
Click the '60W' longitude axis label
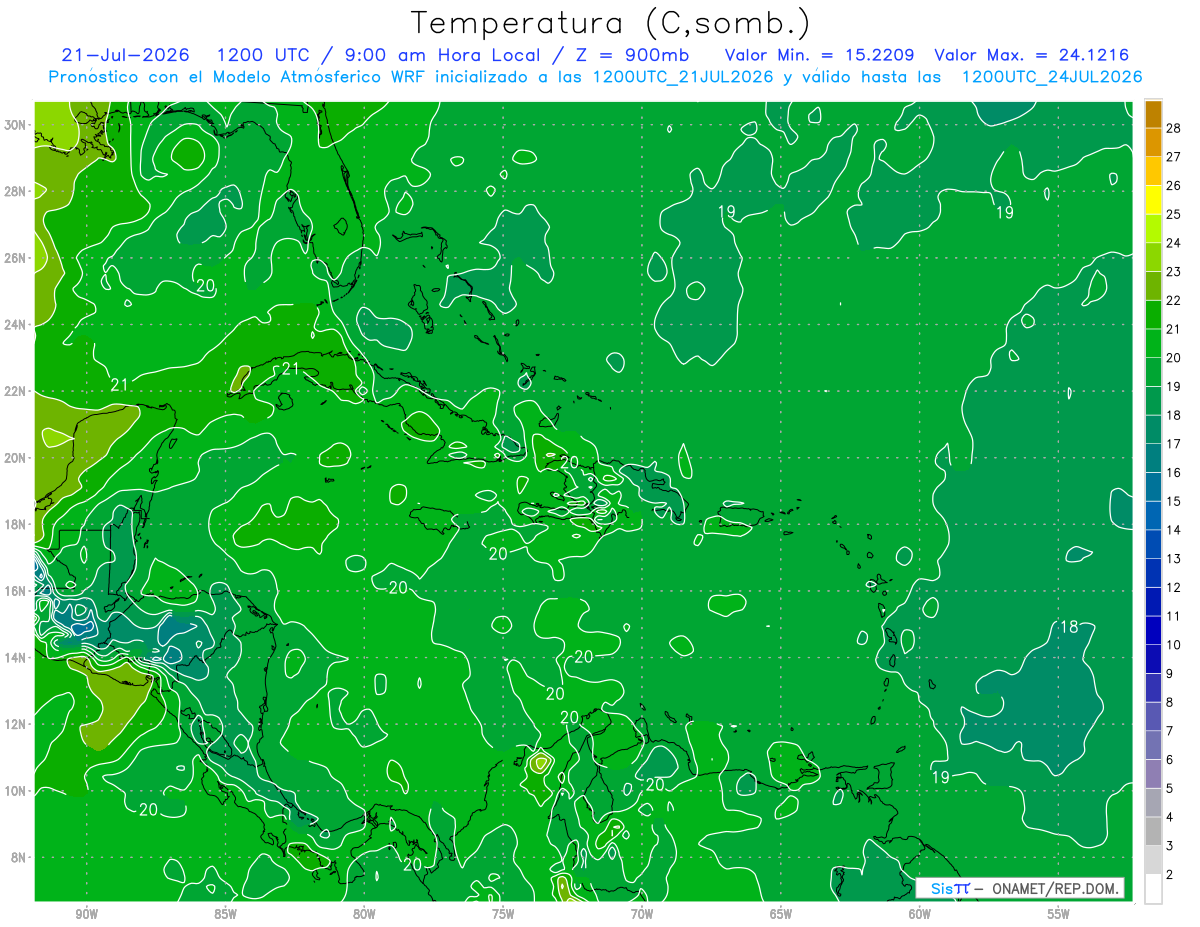coord(920,915)
